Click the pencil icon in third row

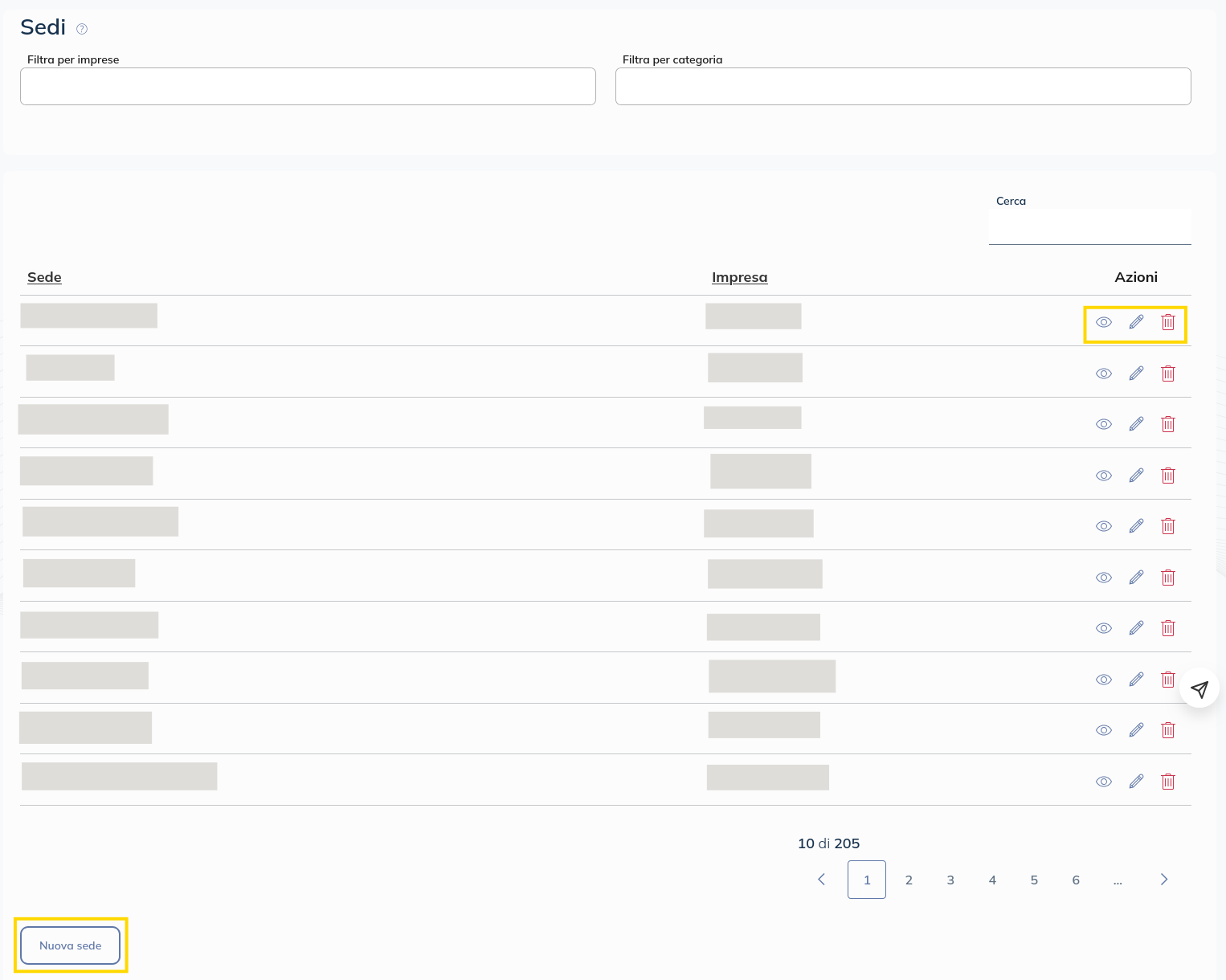[1136, 424]
